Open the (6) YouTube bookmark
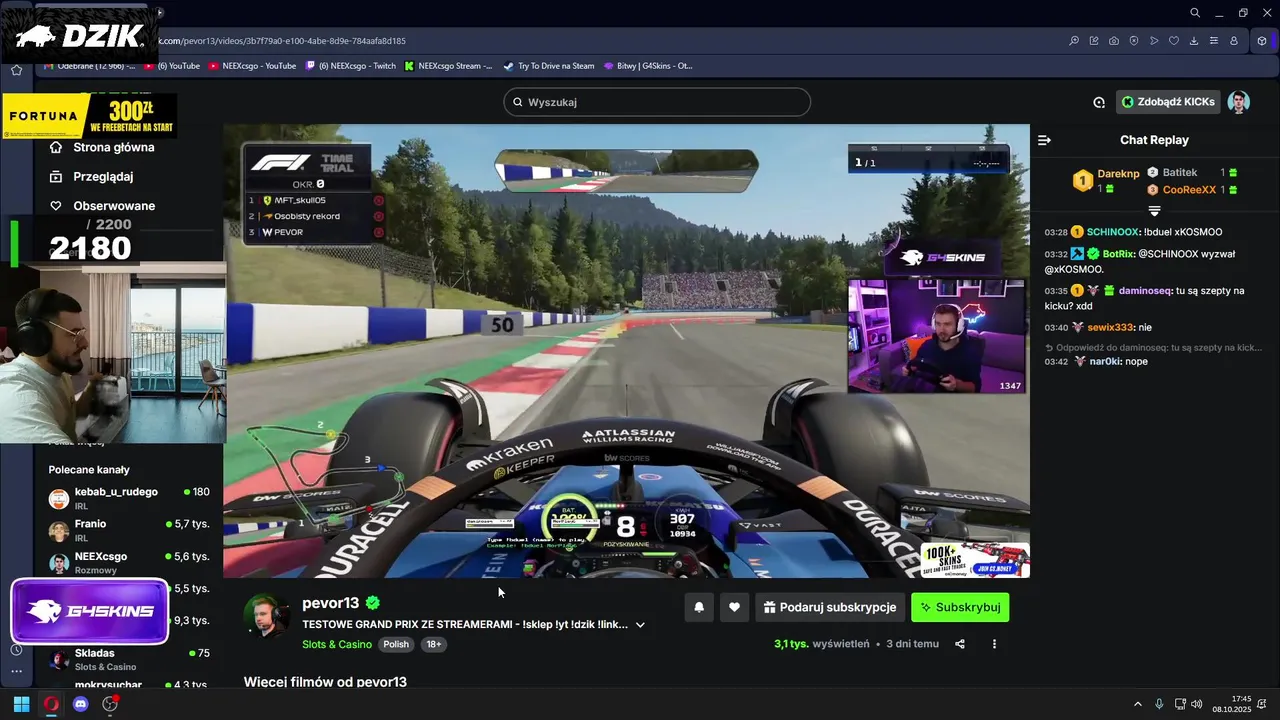 [x=172, y=66]
